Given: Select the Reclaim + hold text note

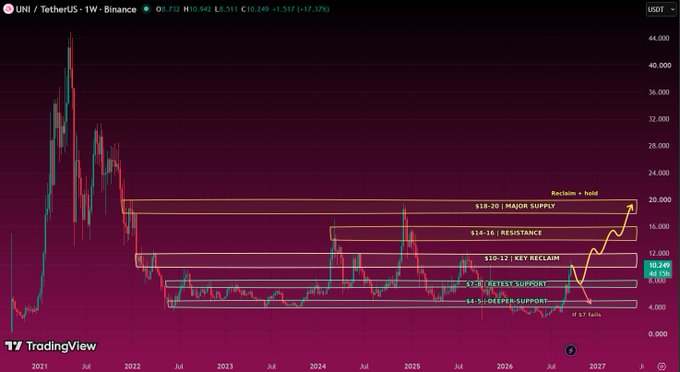Looking at the screenshot, I should coord(574,193).
